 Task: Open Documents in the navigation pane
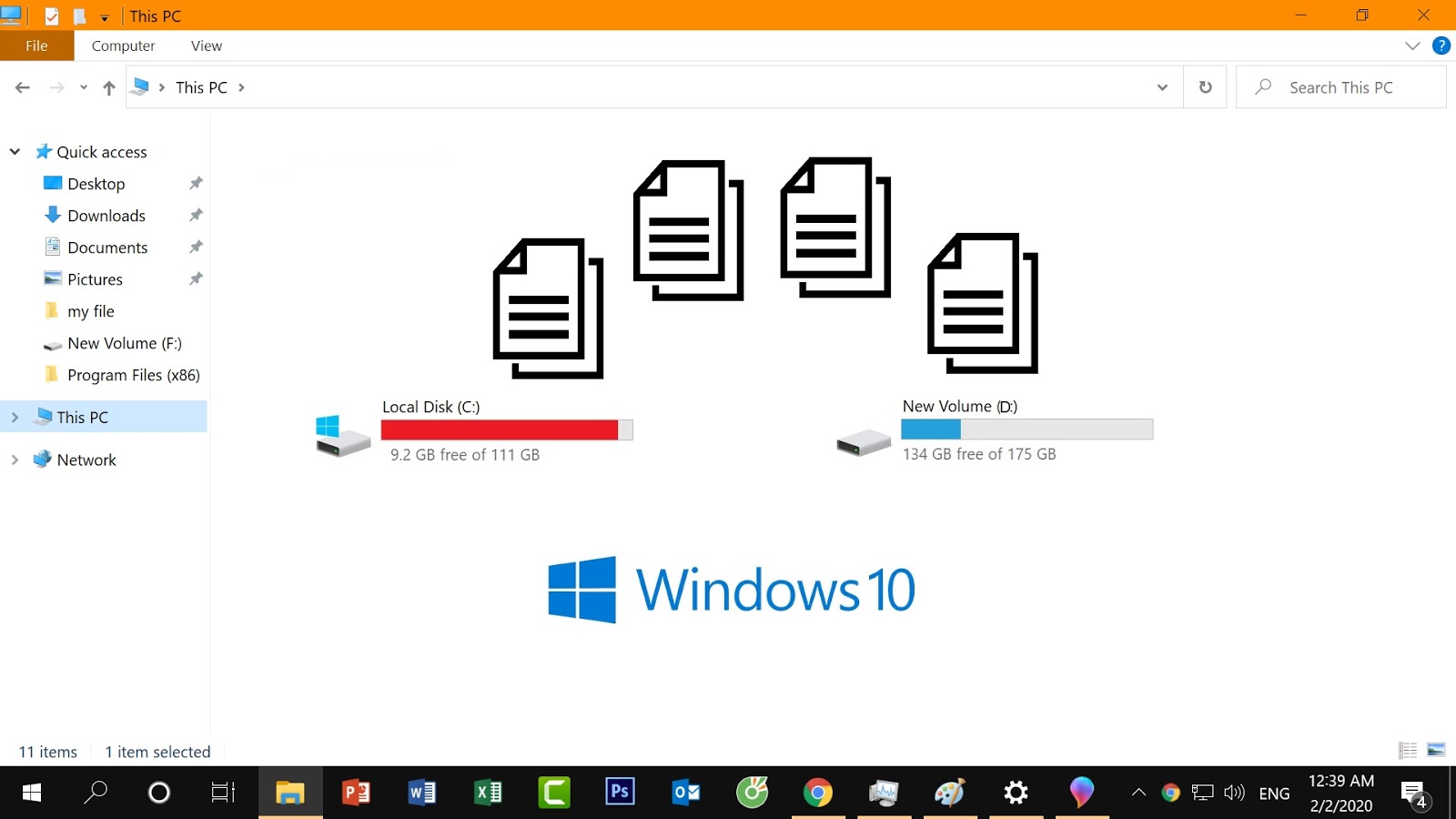click(x=106, y=248)
